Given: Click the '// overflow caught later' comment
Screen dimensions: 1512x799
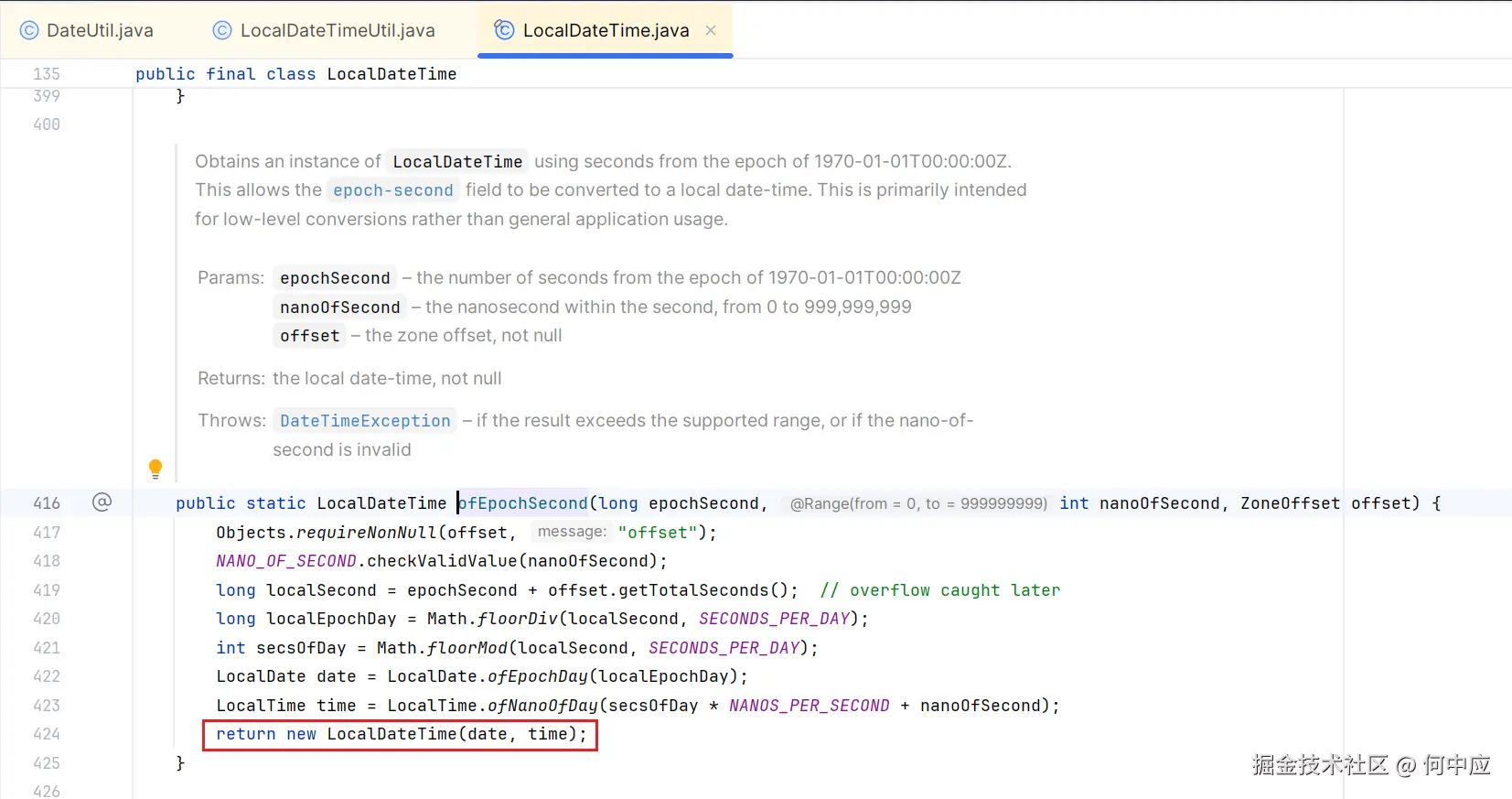Looking at the screenshot, I should [x=940, y=590].
